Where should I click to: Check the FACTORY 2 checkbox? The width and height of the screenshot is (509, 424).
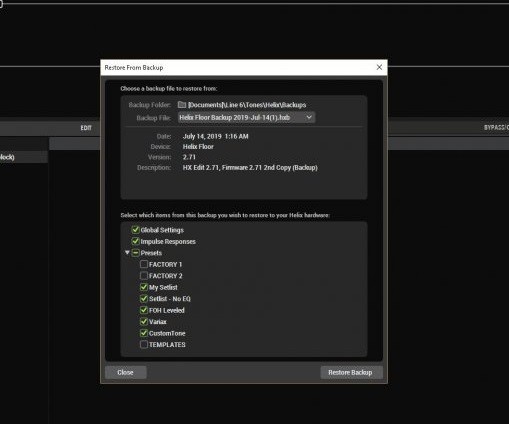(x=144, y=276)
